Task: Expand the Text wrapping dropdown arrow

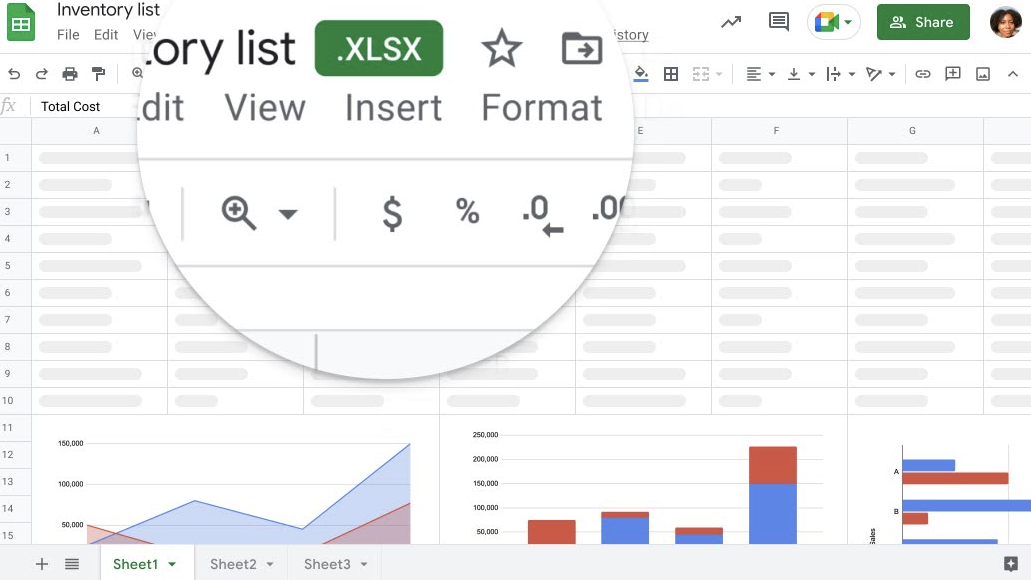Action: click(x=851, y=74)
